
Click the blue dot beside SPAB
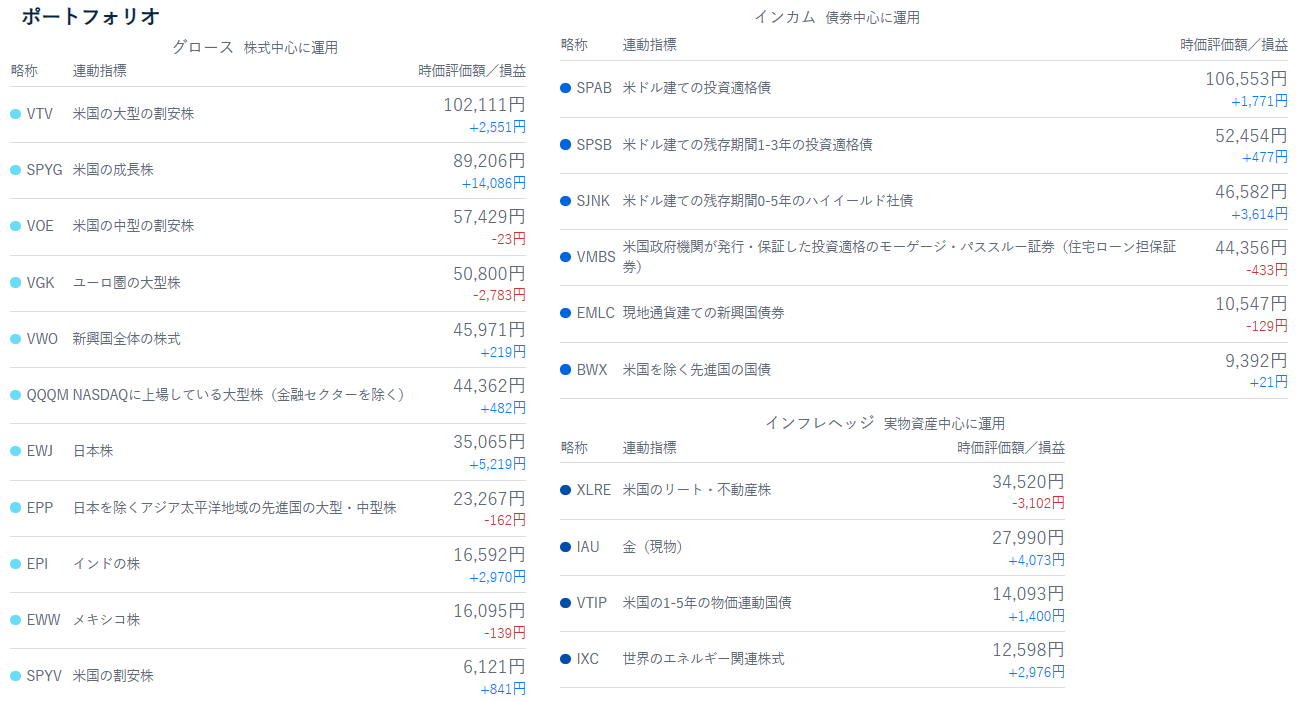tap(566, 88)
